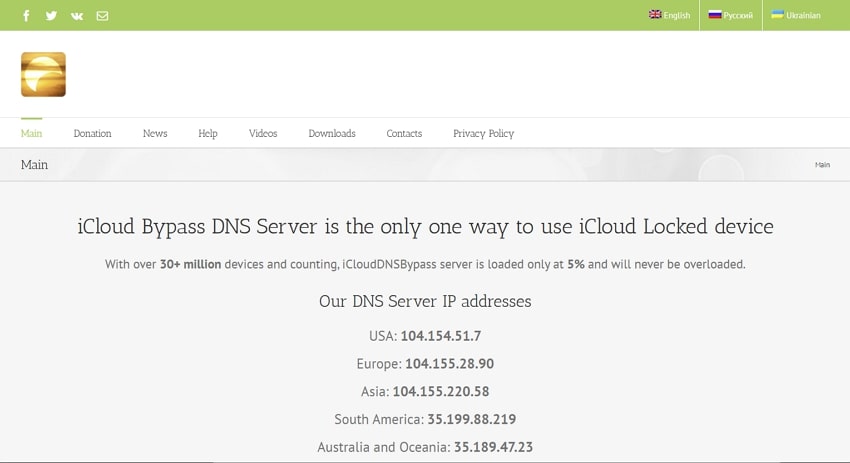Open the Contacts menu item

pos(404,133)
